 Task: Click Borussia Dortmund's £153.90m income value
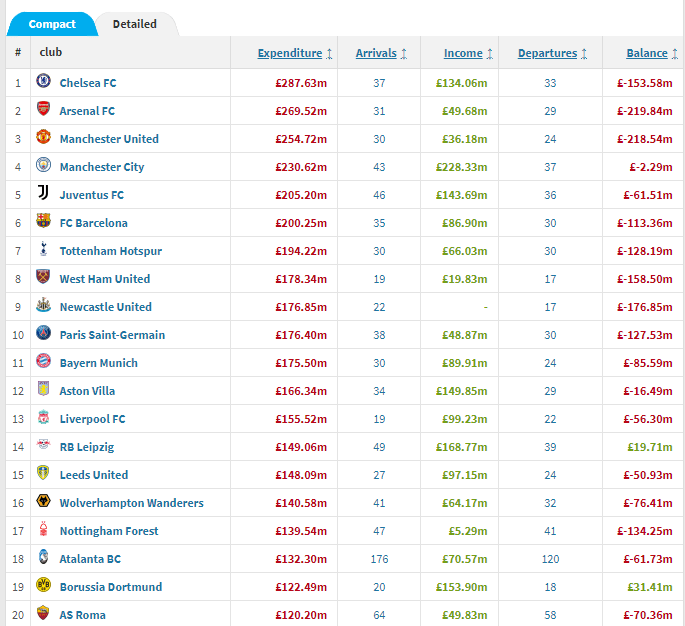point(461,587)
